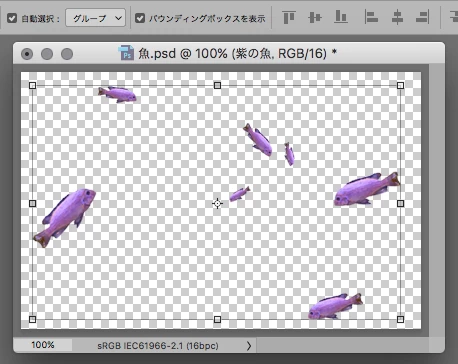Click the distribute icon at toolbar right edge
This screenshot has width=458, height=364.
click(454, 17)
